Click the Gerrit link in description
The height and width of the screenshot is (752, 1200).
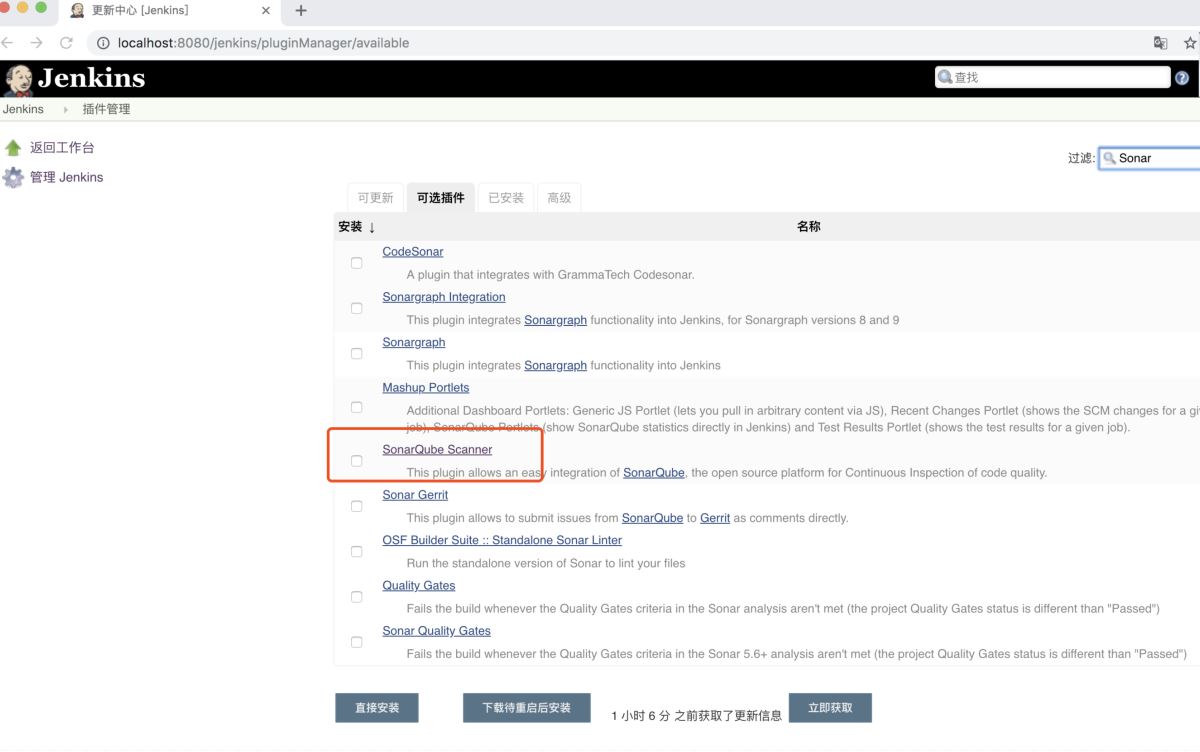click(x=715, y=518)
